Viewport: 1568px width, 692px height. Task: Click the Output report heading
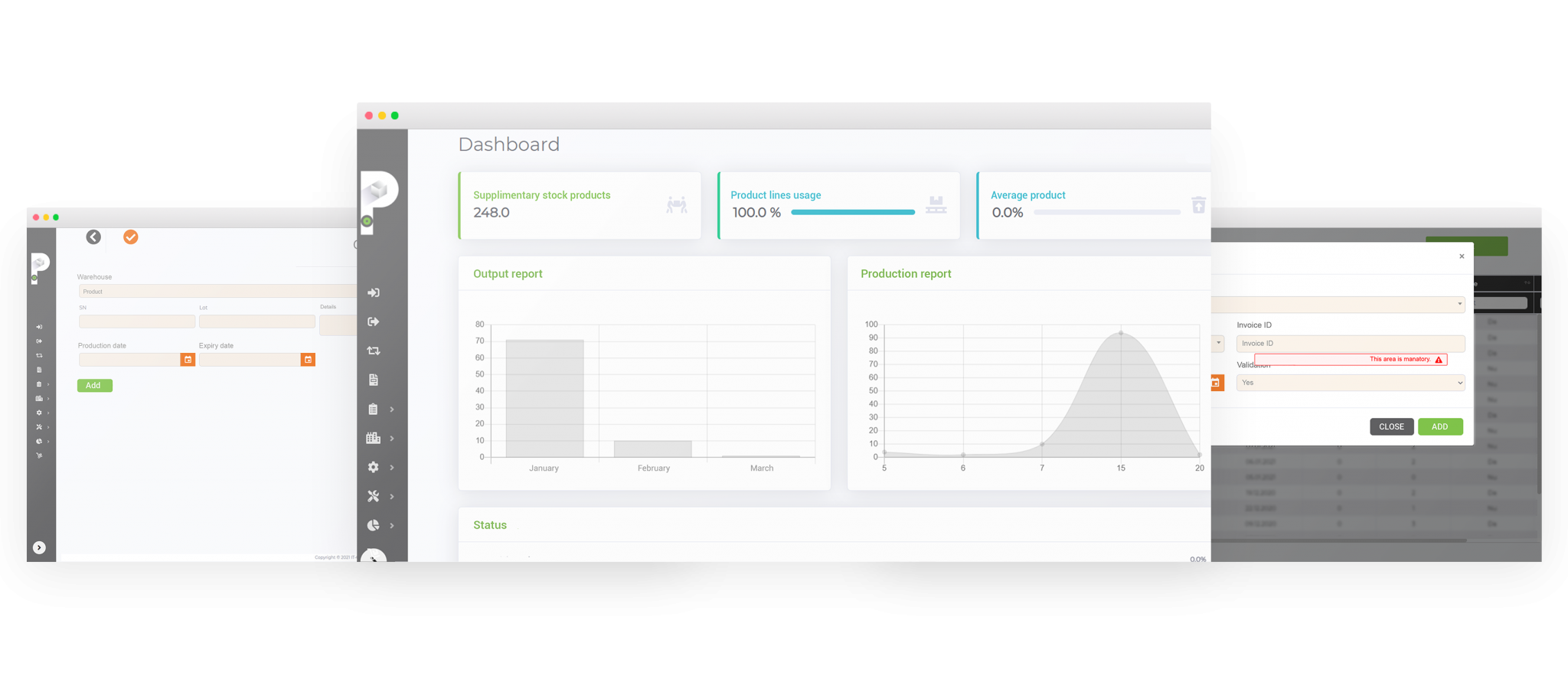(508, 273)
